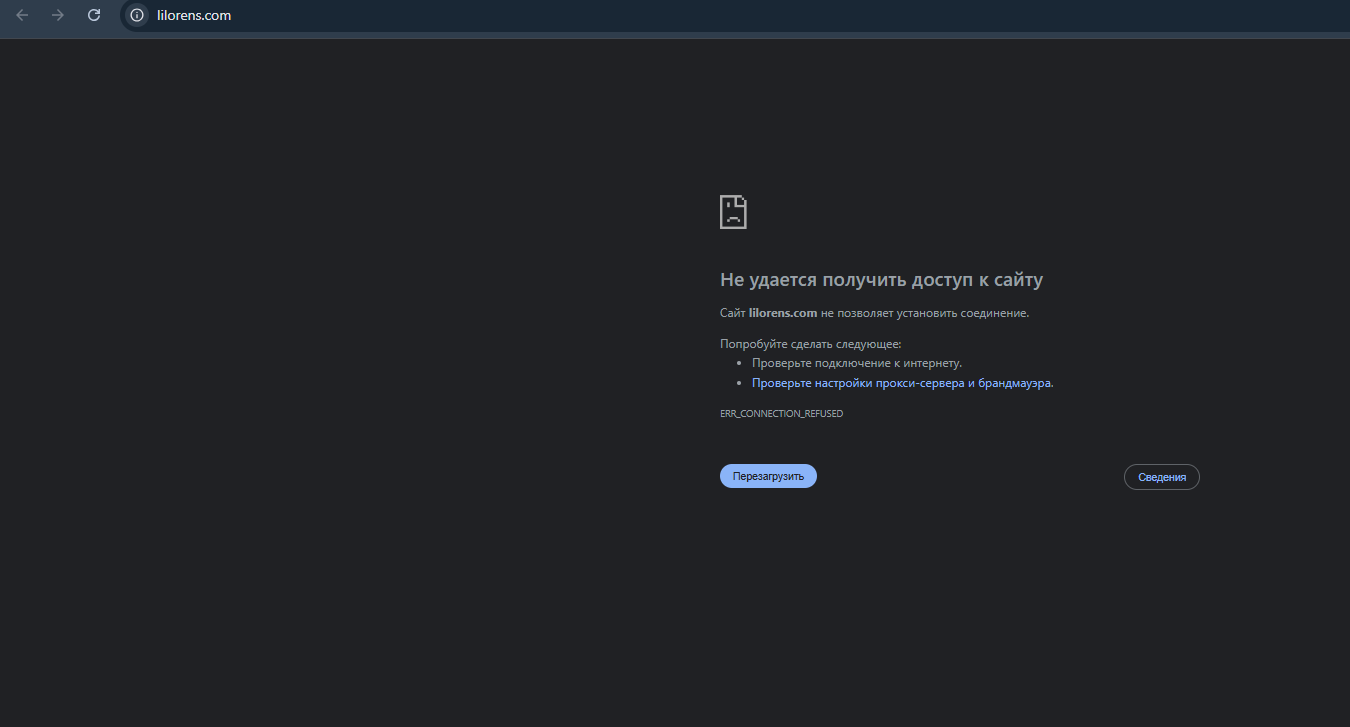Click the first bullet marker in the suggestions list
This screenshot has height=727, width=1350.
click(739, 364)
